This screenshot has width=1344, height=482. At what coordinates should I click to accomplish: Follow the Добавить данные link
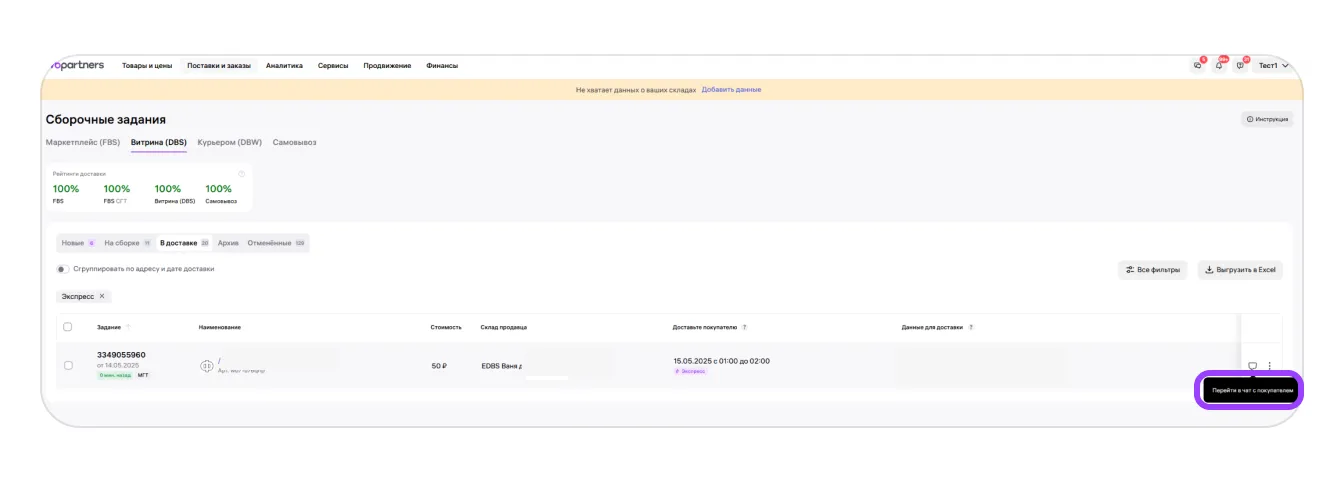[x=731, y=90]
